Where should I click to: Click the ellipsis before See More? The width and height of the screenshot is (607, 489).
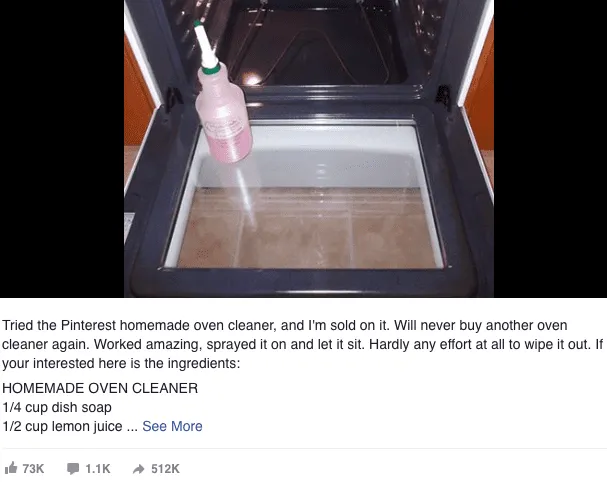132,427
